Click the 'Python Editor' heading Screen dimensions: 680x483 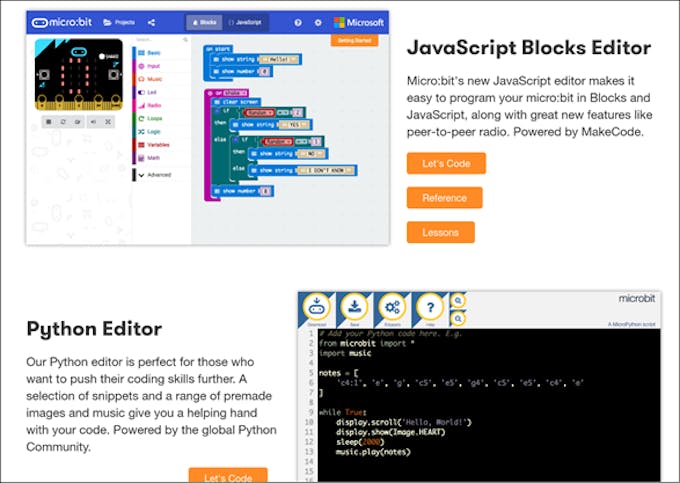(94, 329)
